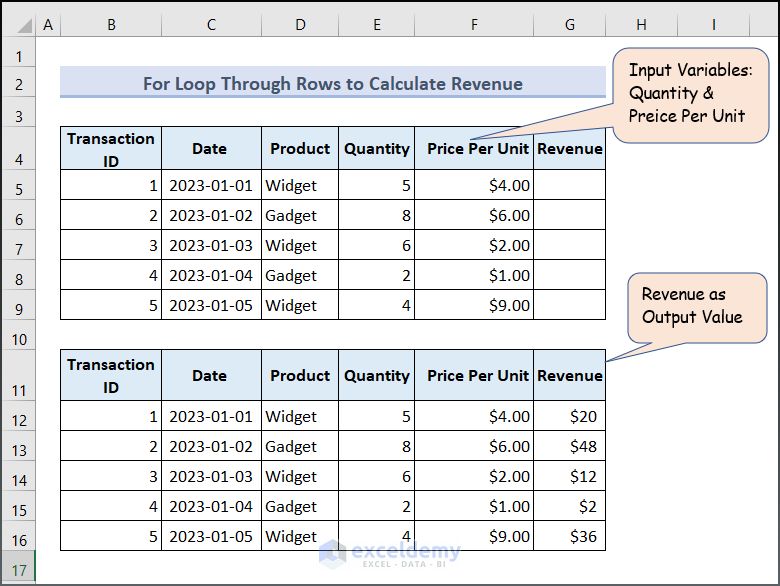This screenshot has height=586, width=780.
Task: Select the $36 revenue cell in row 16
Action: pos(569,536)
